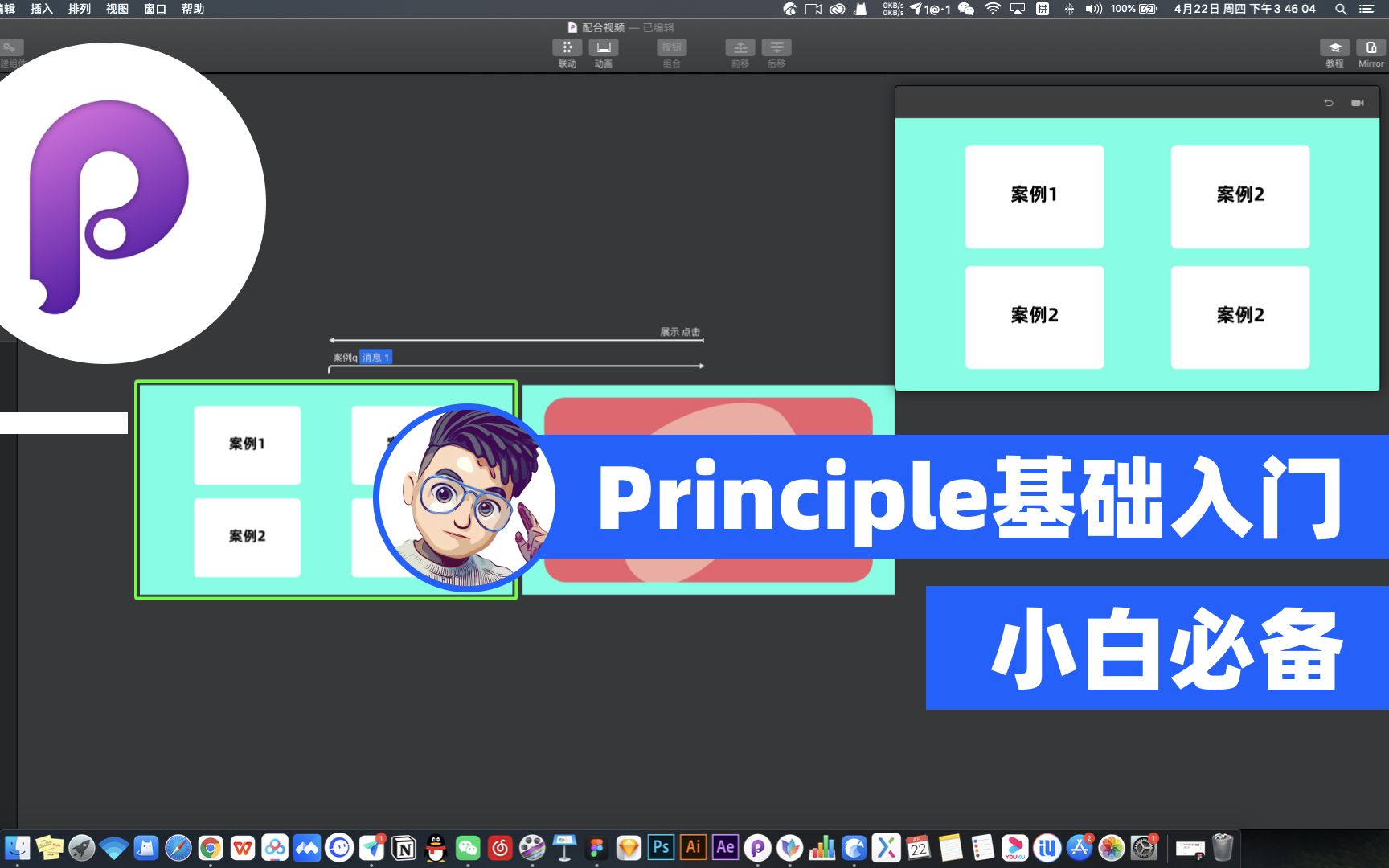Screen dimensions: 1389x868
Task: Open the Notification Center list icon
Action: tap(1366, 9)
